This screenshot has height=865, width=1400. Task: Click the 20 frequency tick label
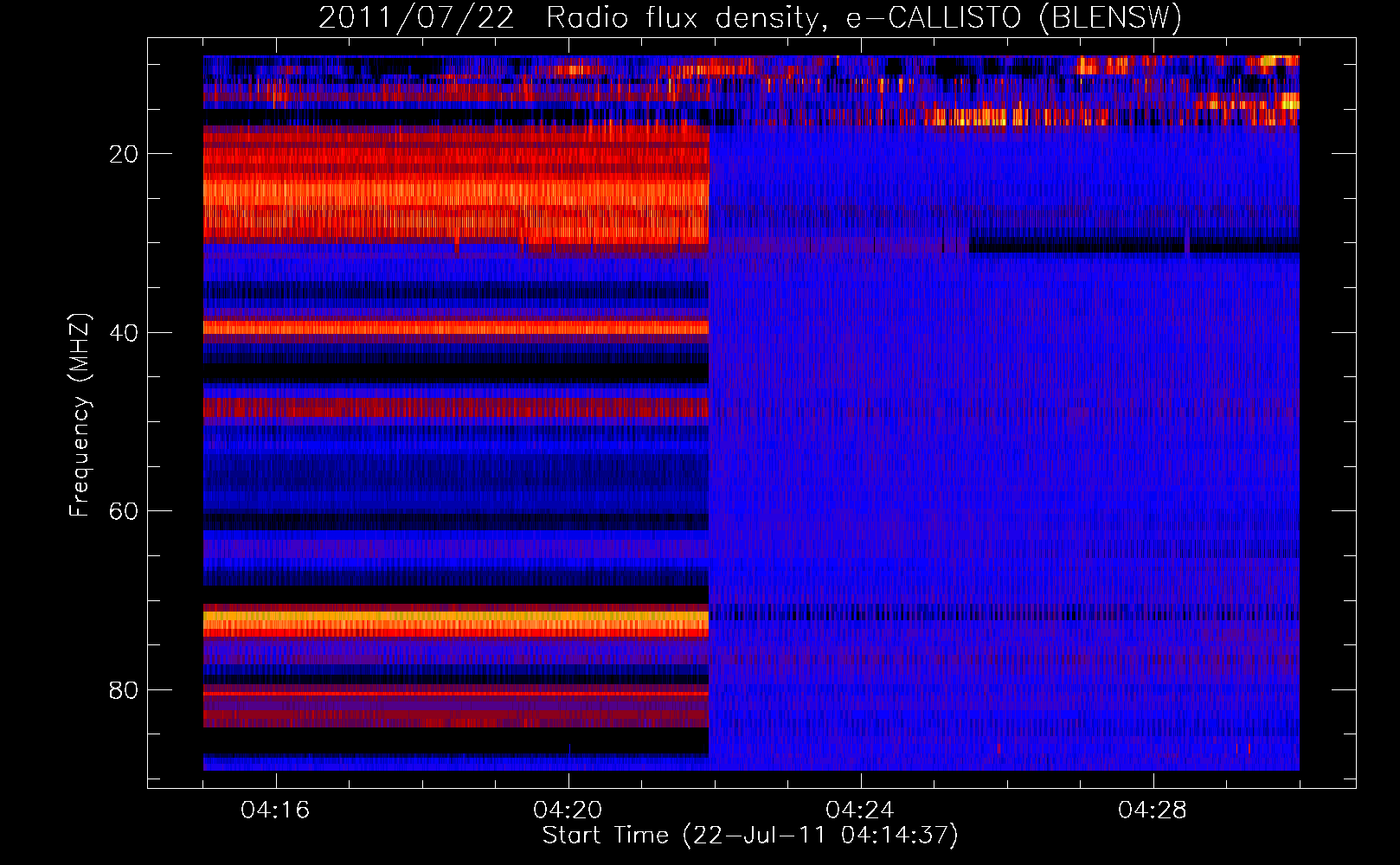point(124,154)
